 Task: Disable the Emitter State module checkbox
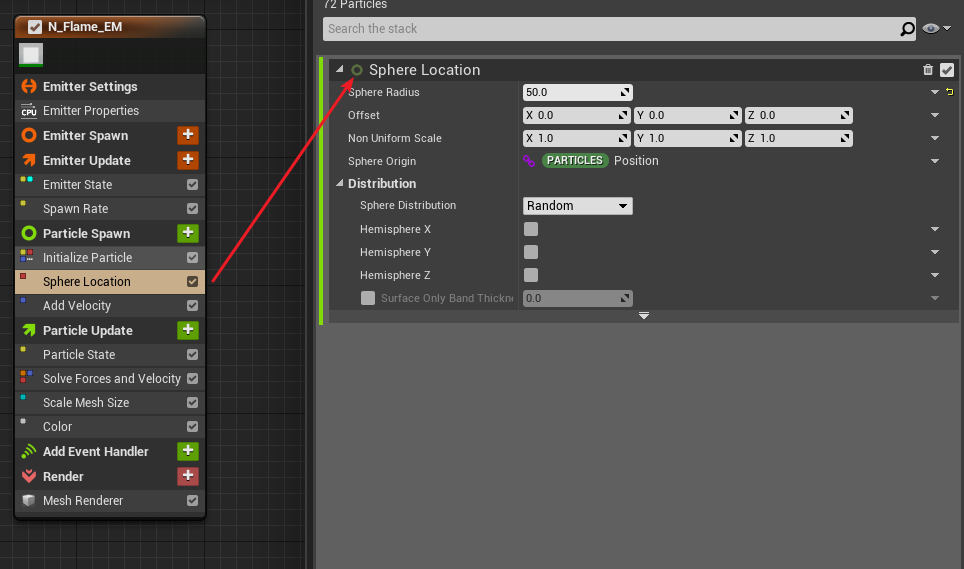pyautogui.click(x=192, y=184)
